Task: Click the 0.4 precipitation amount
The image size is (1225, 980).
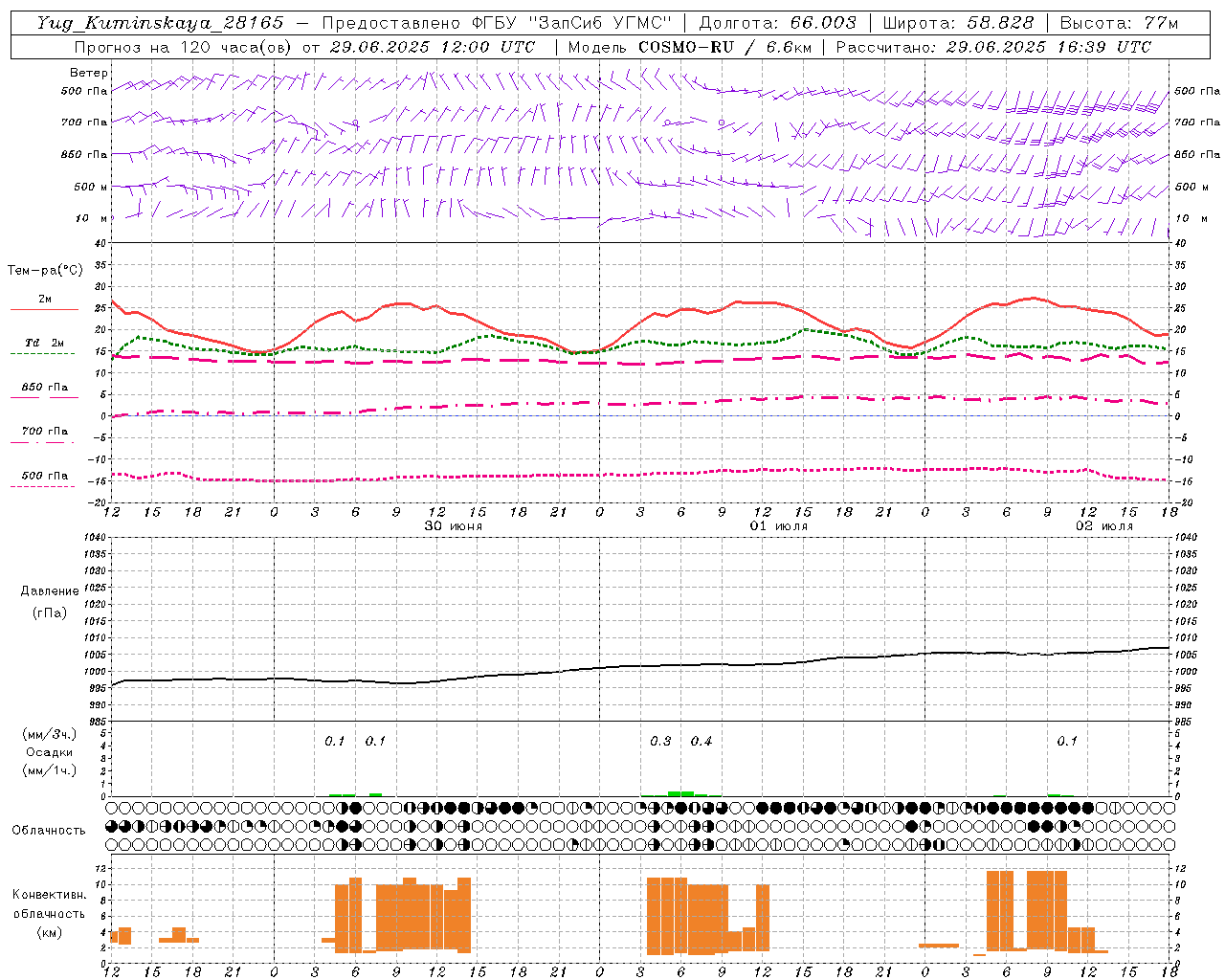Action: coord(702,742)
